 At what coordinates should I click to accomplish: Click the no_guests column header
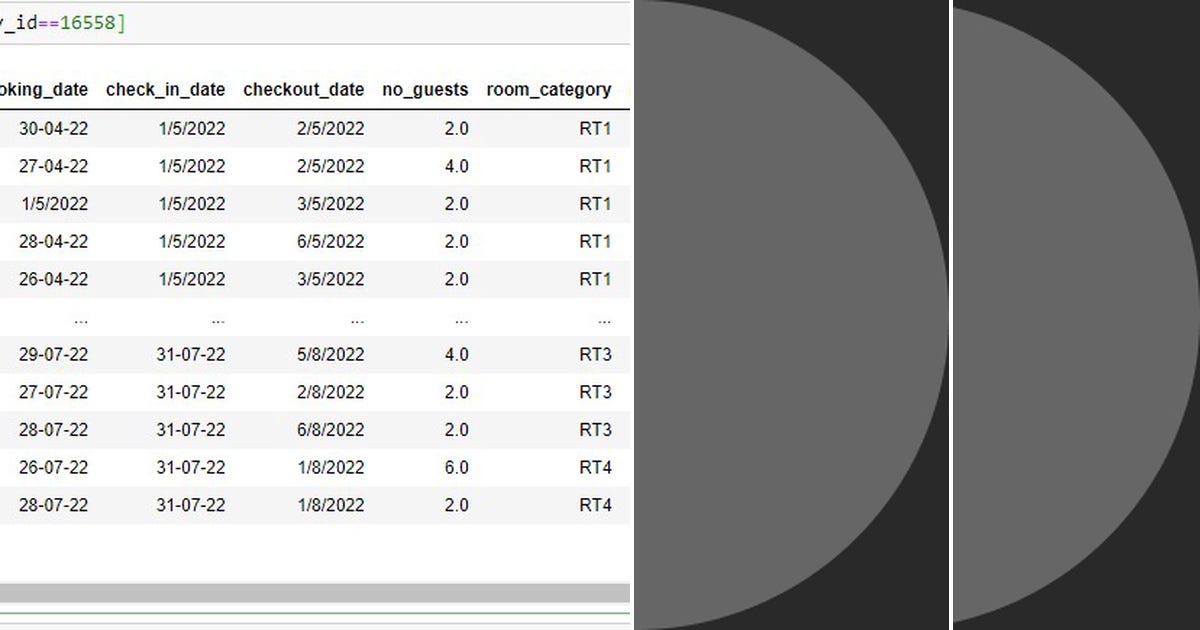425,90
